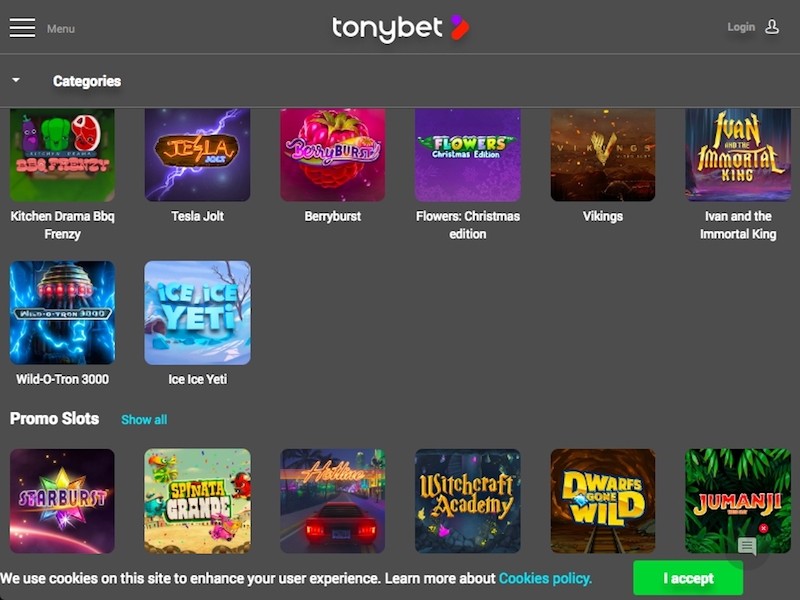Open the Starburst promo slot

62,501
